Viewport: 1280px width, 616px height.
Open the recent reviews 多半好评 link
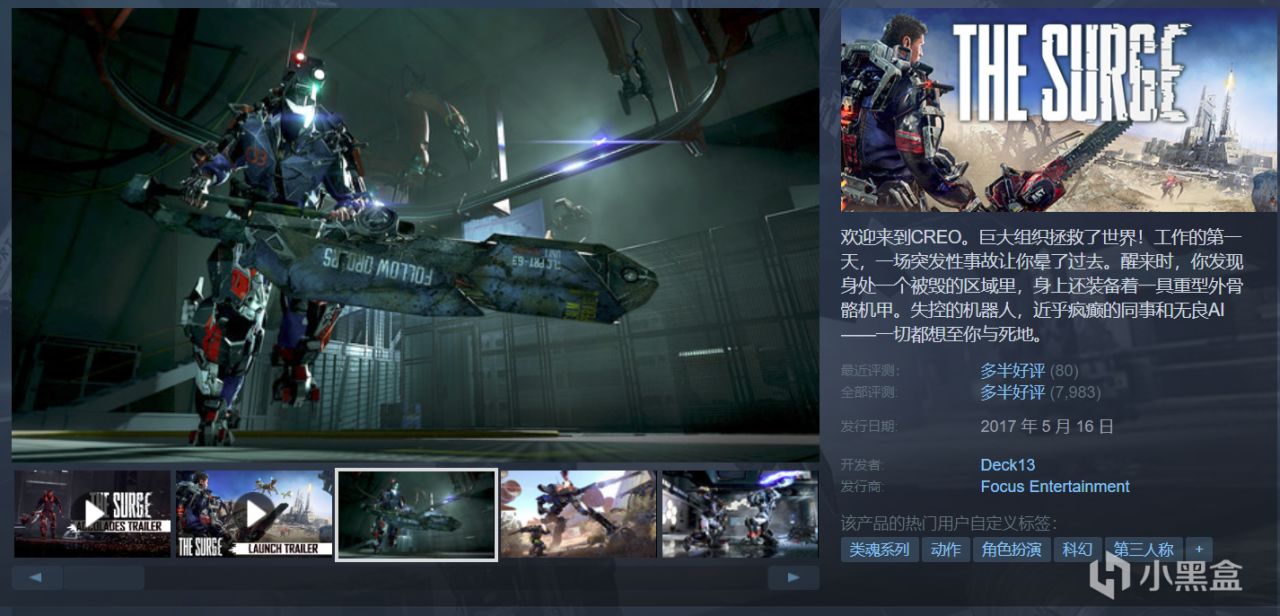pyautogui.click(x=1012, y=370)
